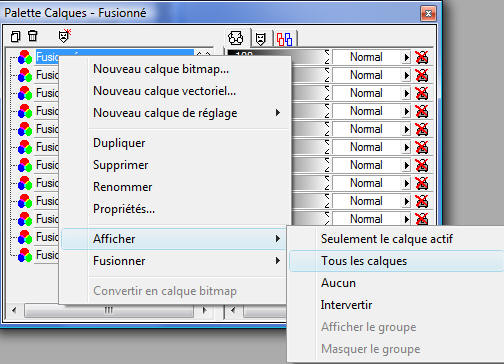Screen dimensions: 504x364
Task: Click the opacity slider of the top layer
Action: point(277,55)
